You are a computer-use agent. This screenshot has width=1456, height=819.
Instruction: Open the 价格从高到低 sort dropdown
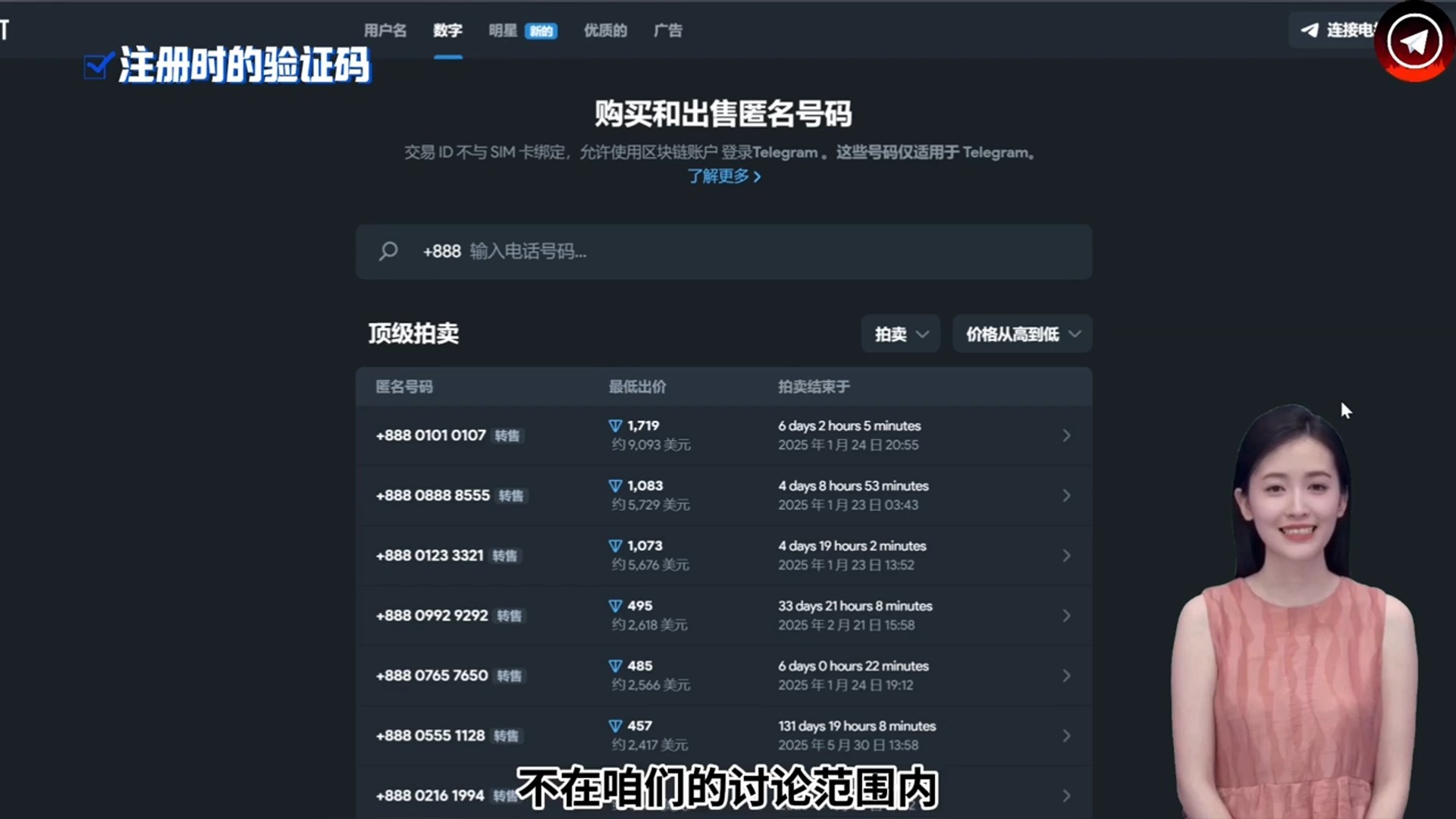[x=1022, y=334]
